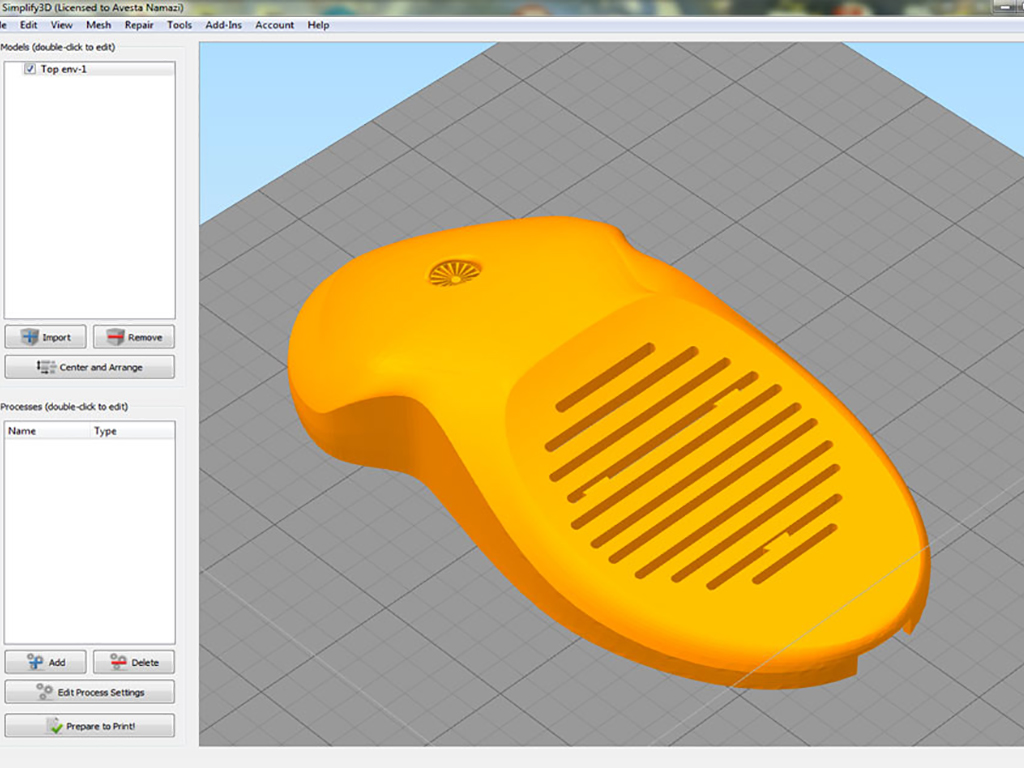This screenshot has width=1024, height=768.
Task: Add a new process
Action: coord(46,662)
